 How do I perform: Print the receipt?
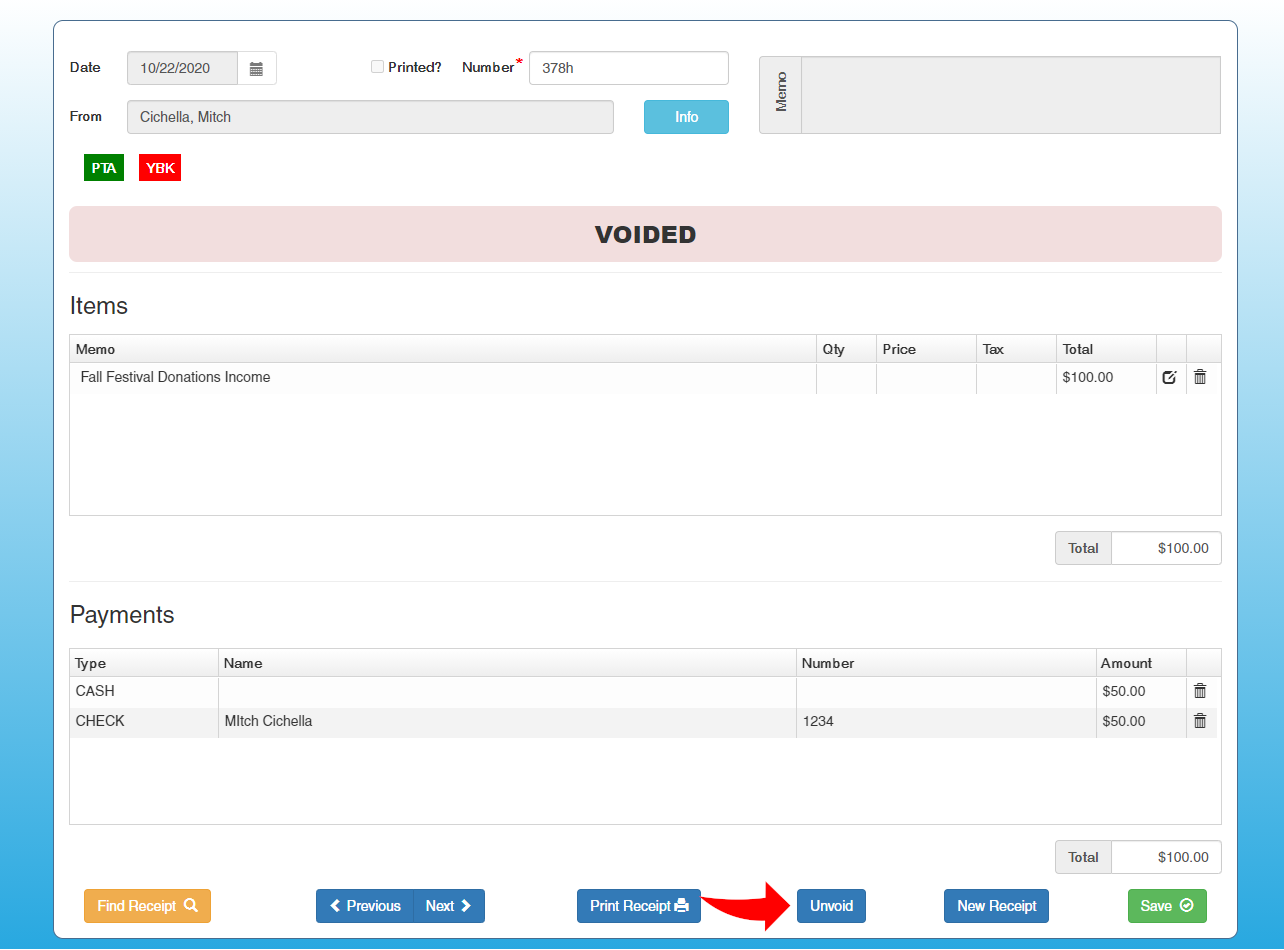pyautogui.click(x=638, y=906)
